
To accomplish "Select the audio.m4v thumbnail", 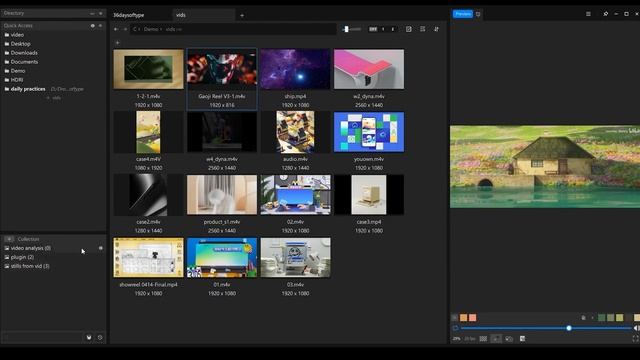I will [296, 132].
